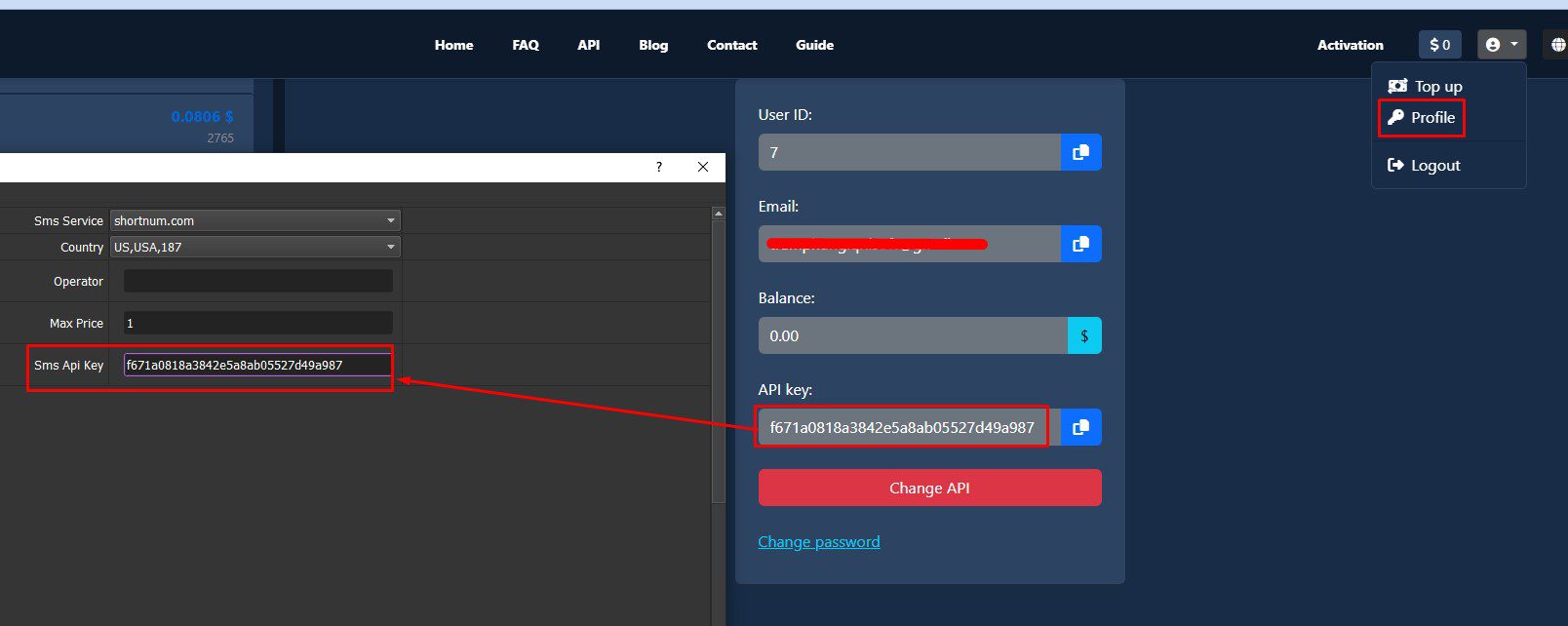Image resolution: width=1568 pixels, height=626 pixels.
Task: Log out via the Logout entry
Action: (x=1424, y=166)
